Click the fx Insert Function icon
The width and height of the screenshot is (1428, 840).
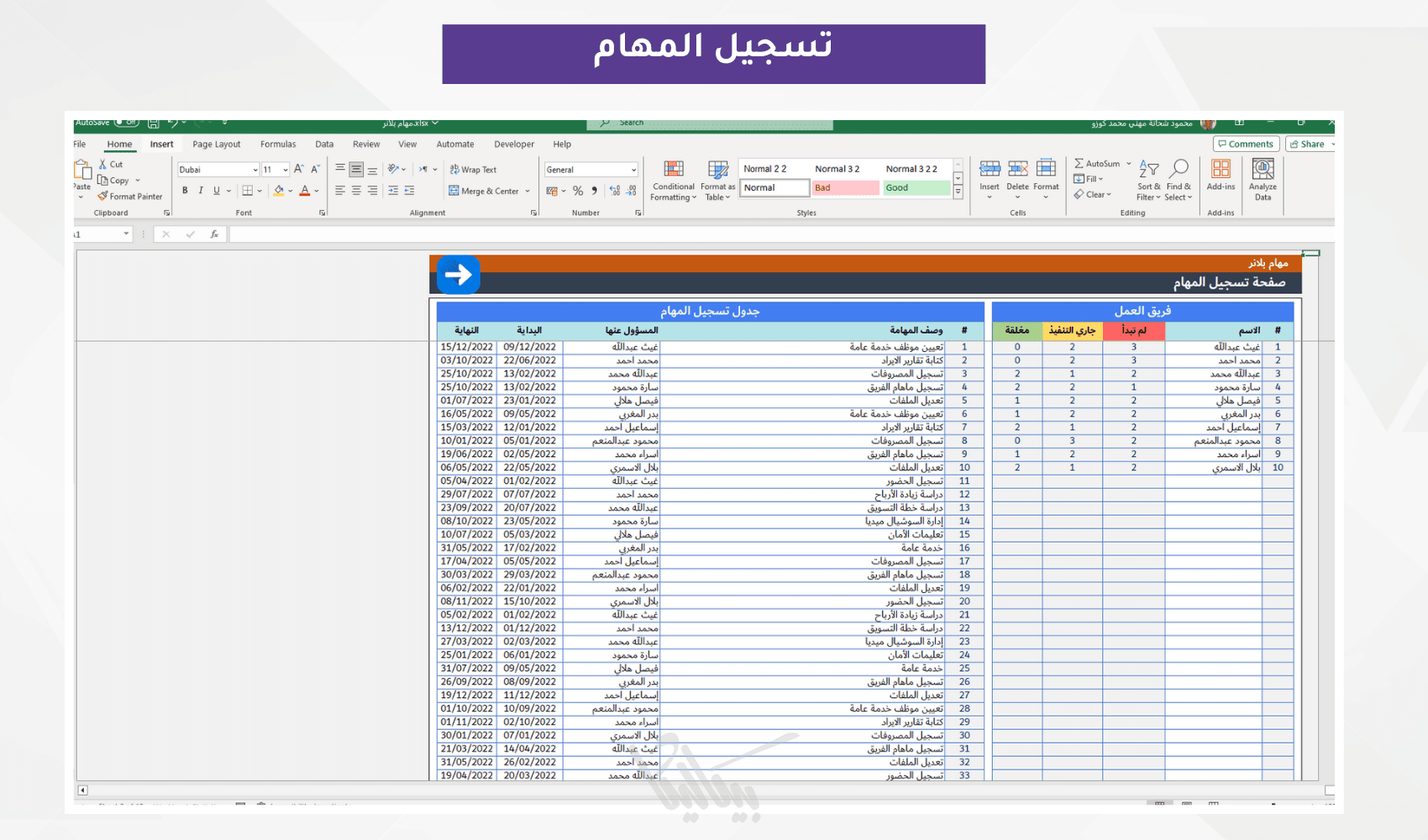click(214, 234)
